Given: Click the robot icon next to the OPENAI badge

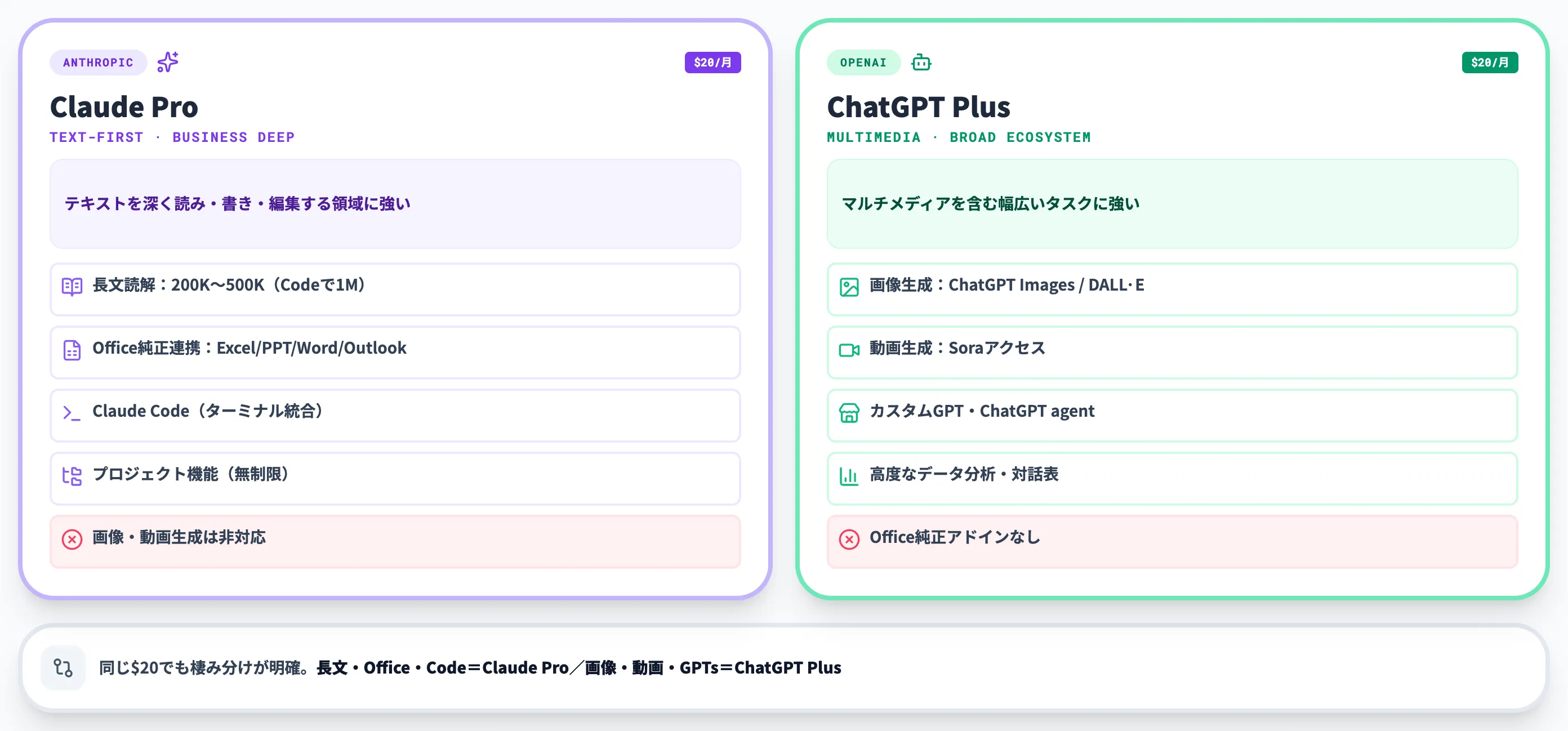Looking at the screenshot, I should tap(921, 62).
